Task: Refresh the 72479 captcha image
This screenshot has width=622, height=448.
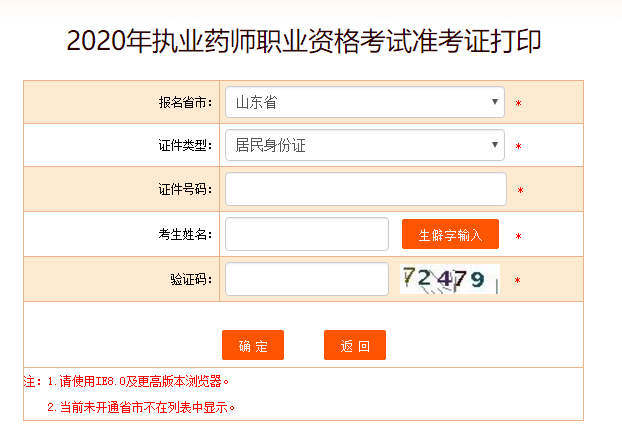Action: coord(449,279)
